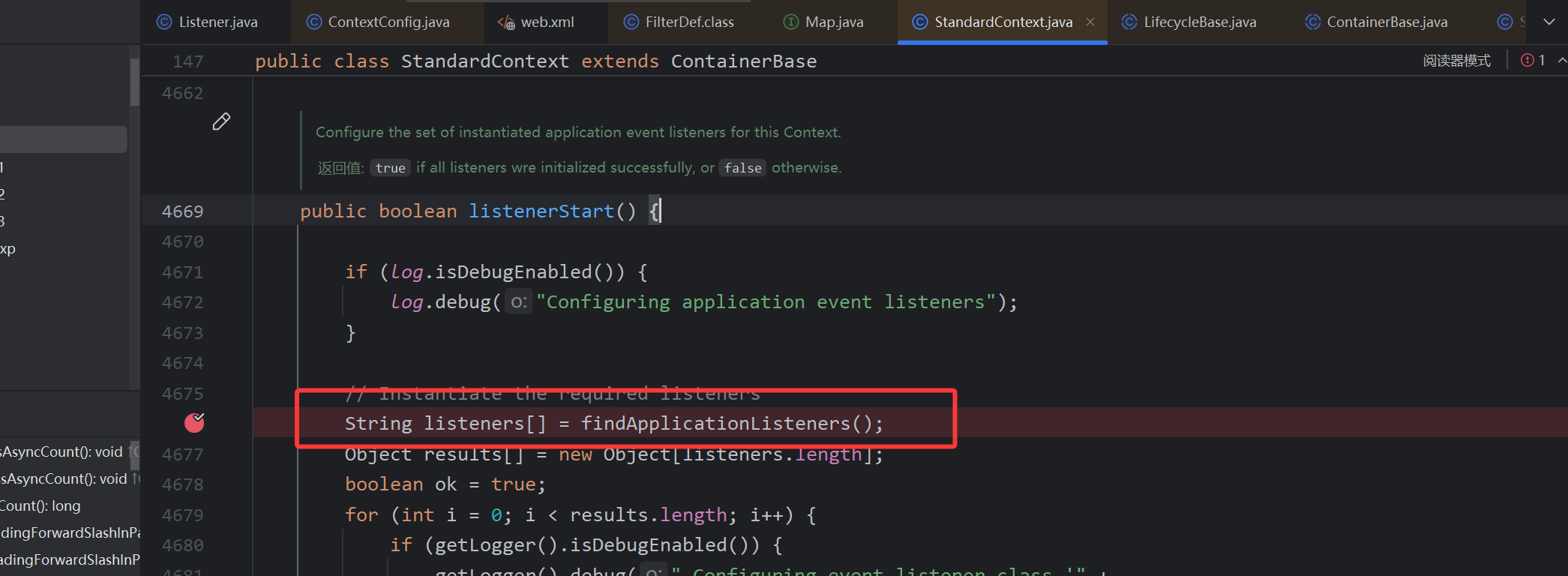Image resolution: width=1568 pixels, height=576 pixels.
Task: Click the listenerStart method name
Action: [541, 211]
